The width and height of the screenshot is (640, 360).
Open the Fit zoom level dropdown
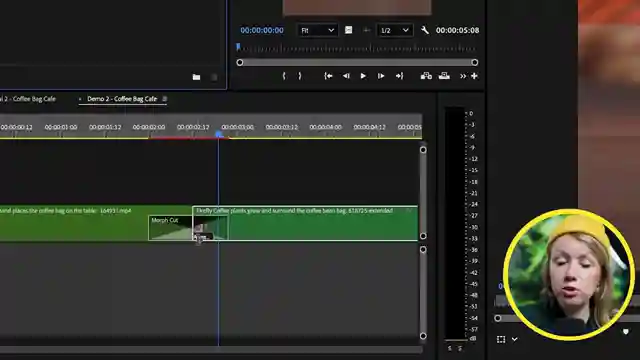point(317,30)
